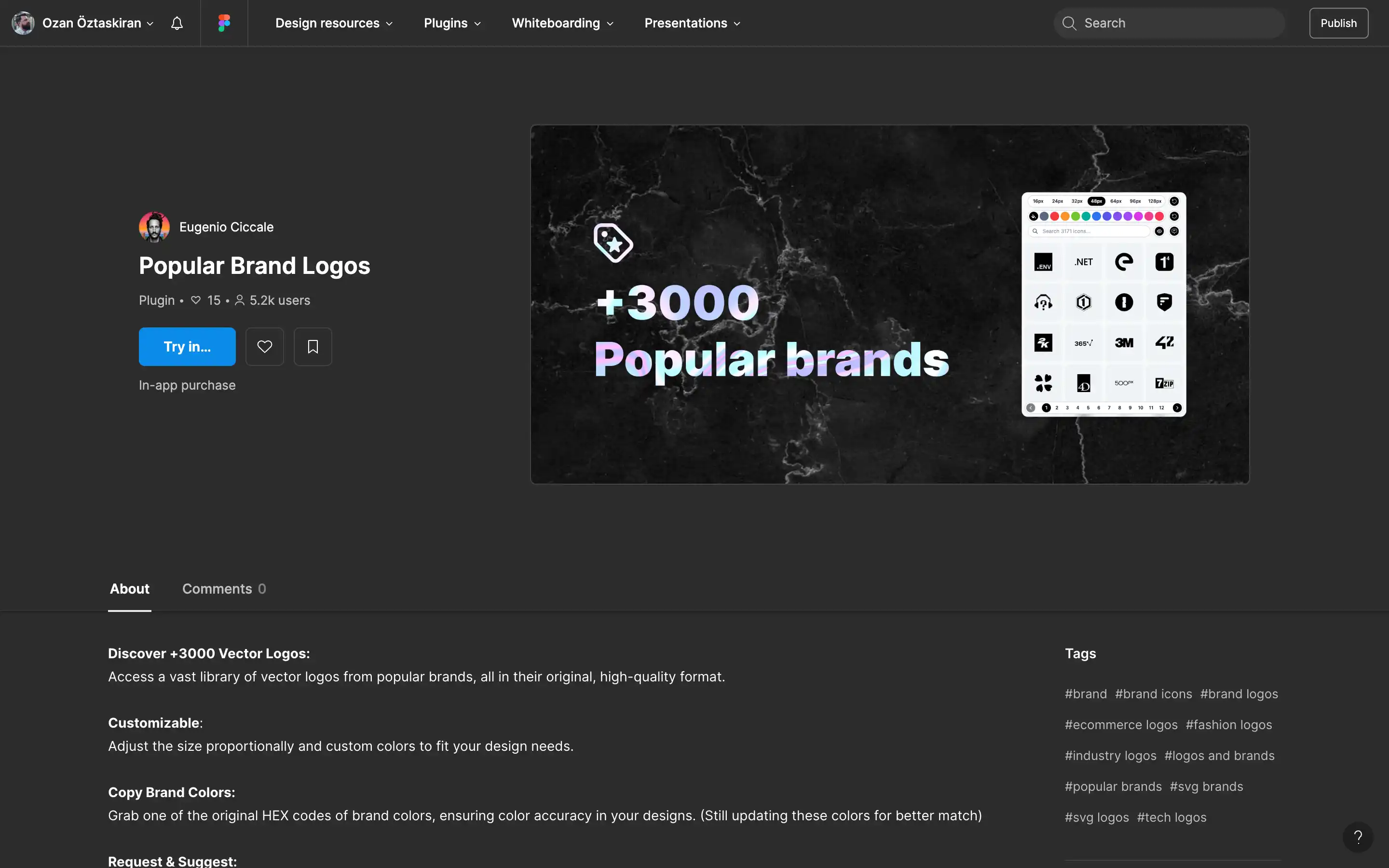Open the #ecommerce logos tag

tap(1121, 725)
